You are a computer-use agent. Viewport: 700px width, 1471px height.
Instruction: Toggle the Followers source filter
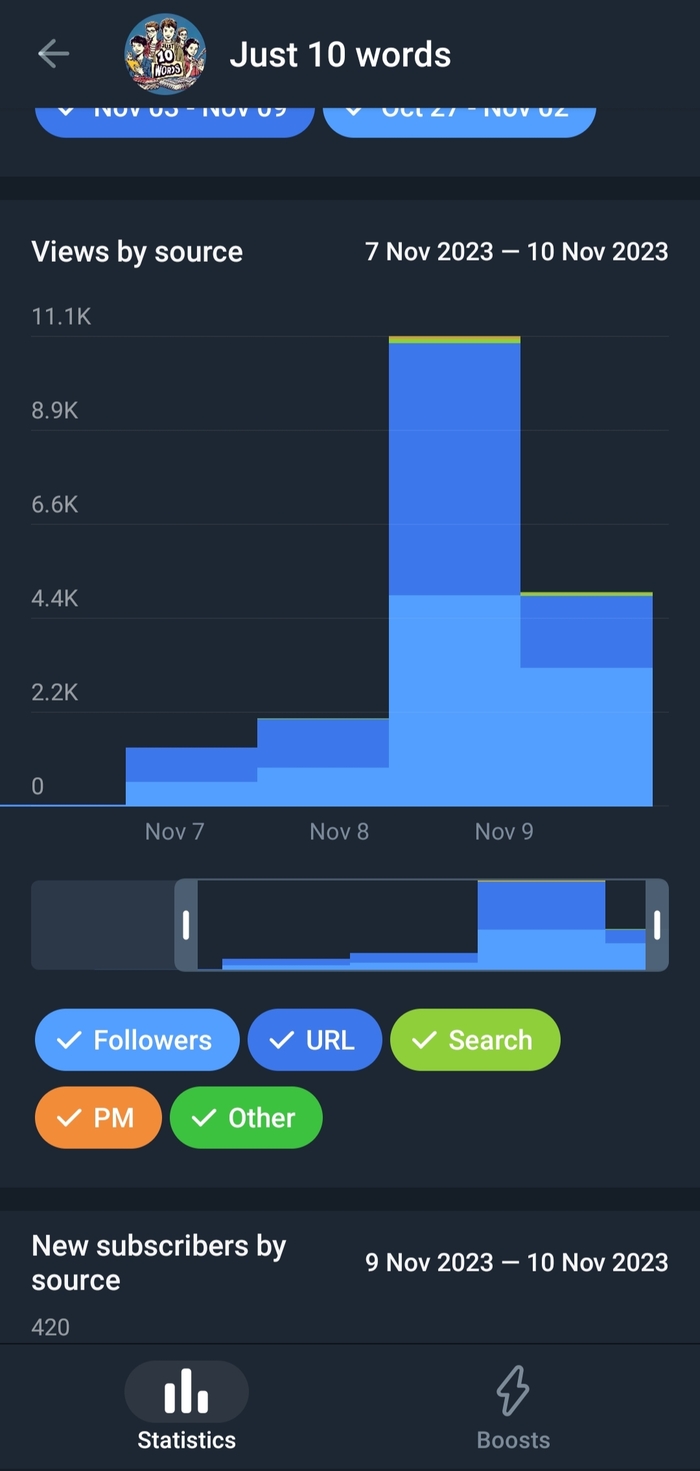137,1040
